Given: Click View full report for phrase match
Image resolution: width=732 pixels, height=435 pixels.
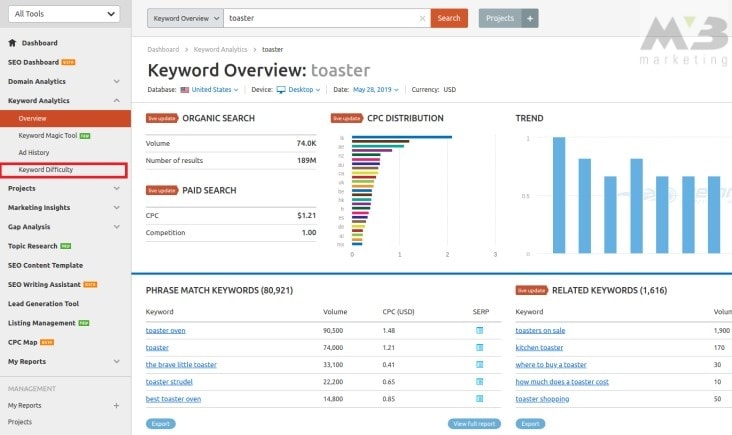Looking at the screenshot, I should [474, 424].
